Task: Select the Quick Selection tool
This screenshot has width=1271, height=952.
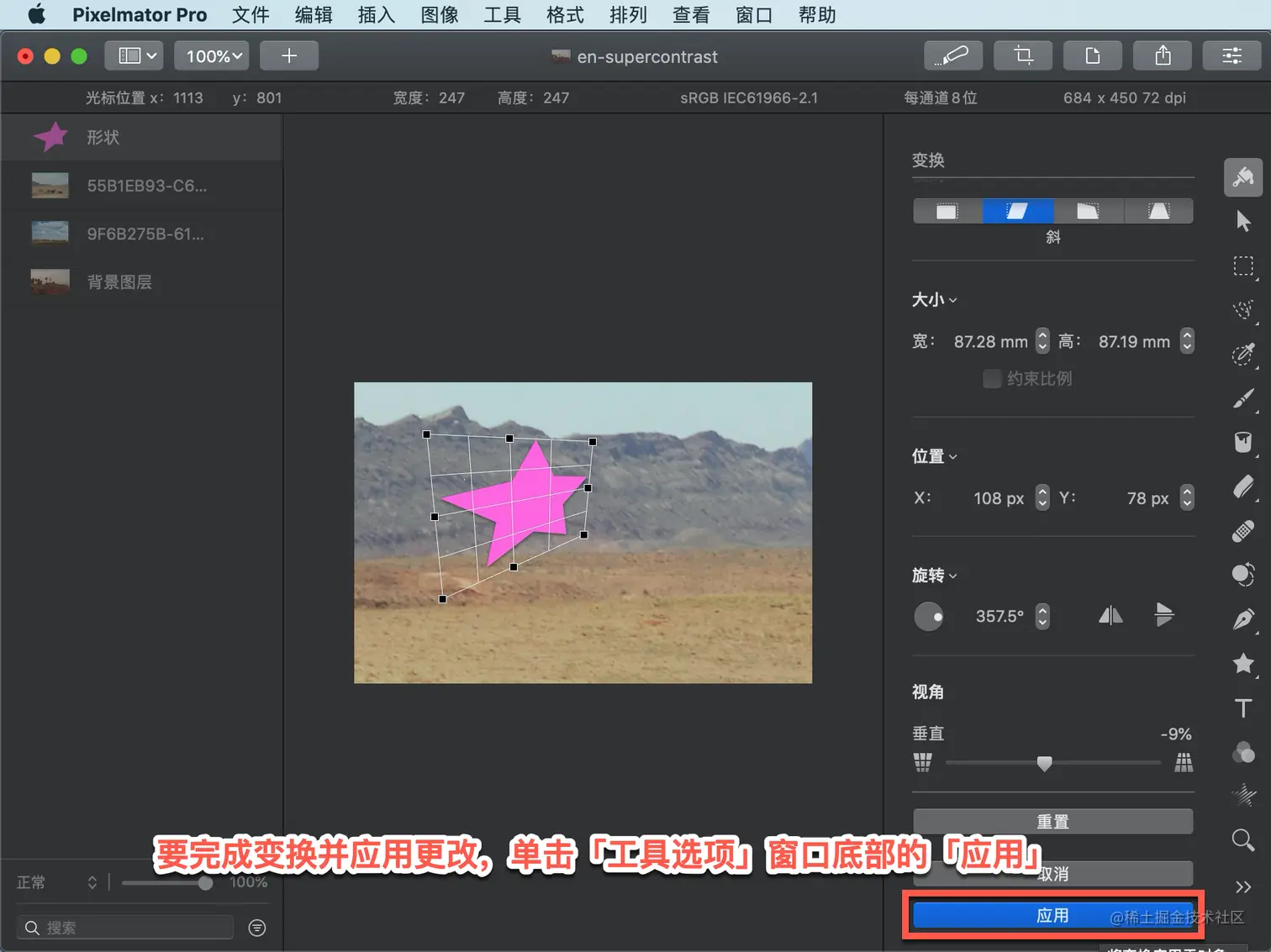Action: 1243,310
